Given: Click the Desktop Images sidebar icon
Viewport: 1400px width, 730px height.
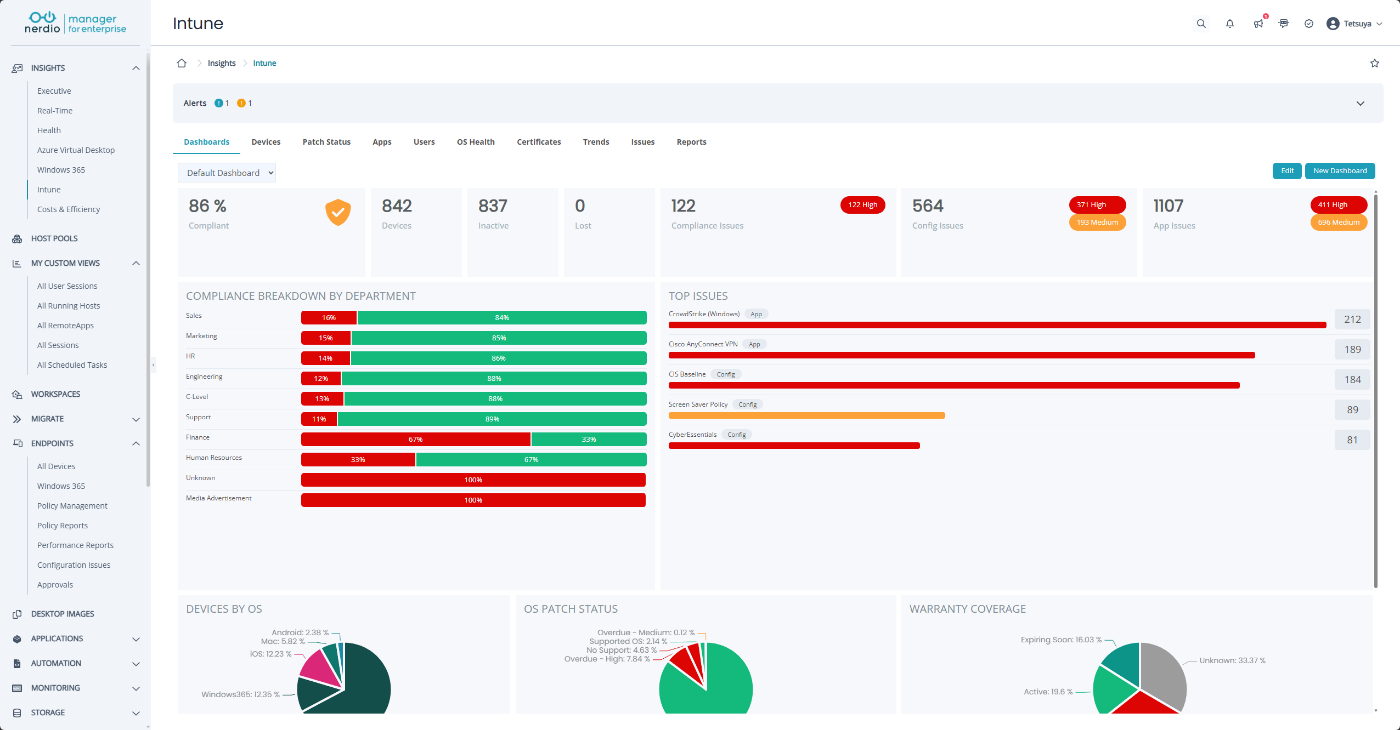Looking at the screenshot, I should pos(17,614).
